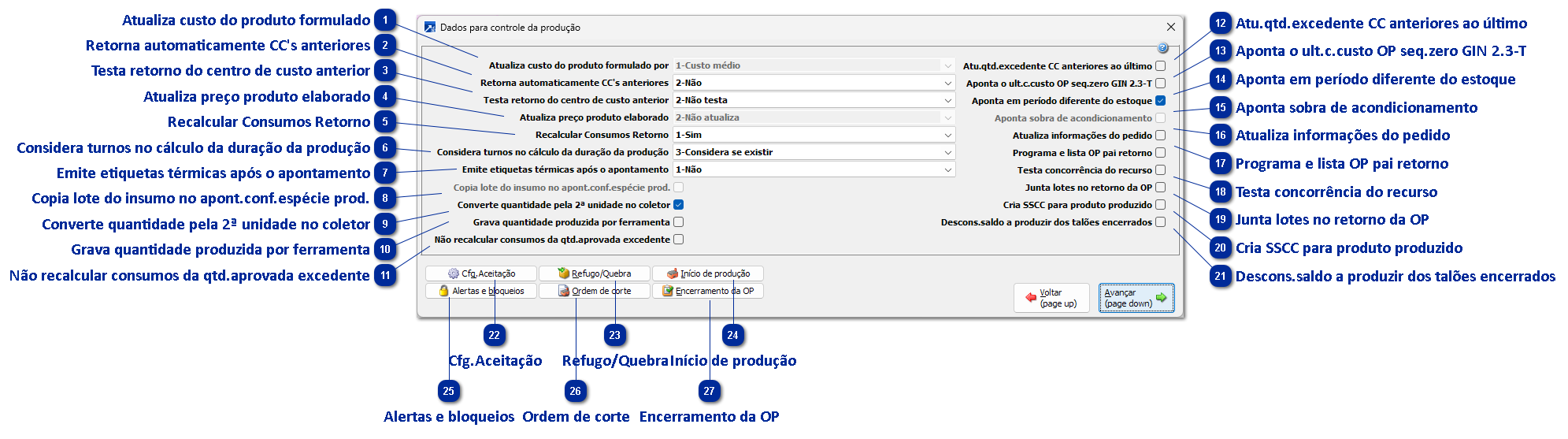Click the blue help icon
The height and width of the screenshot is (439, 1568).
point(1162,48)
